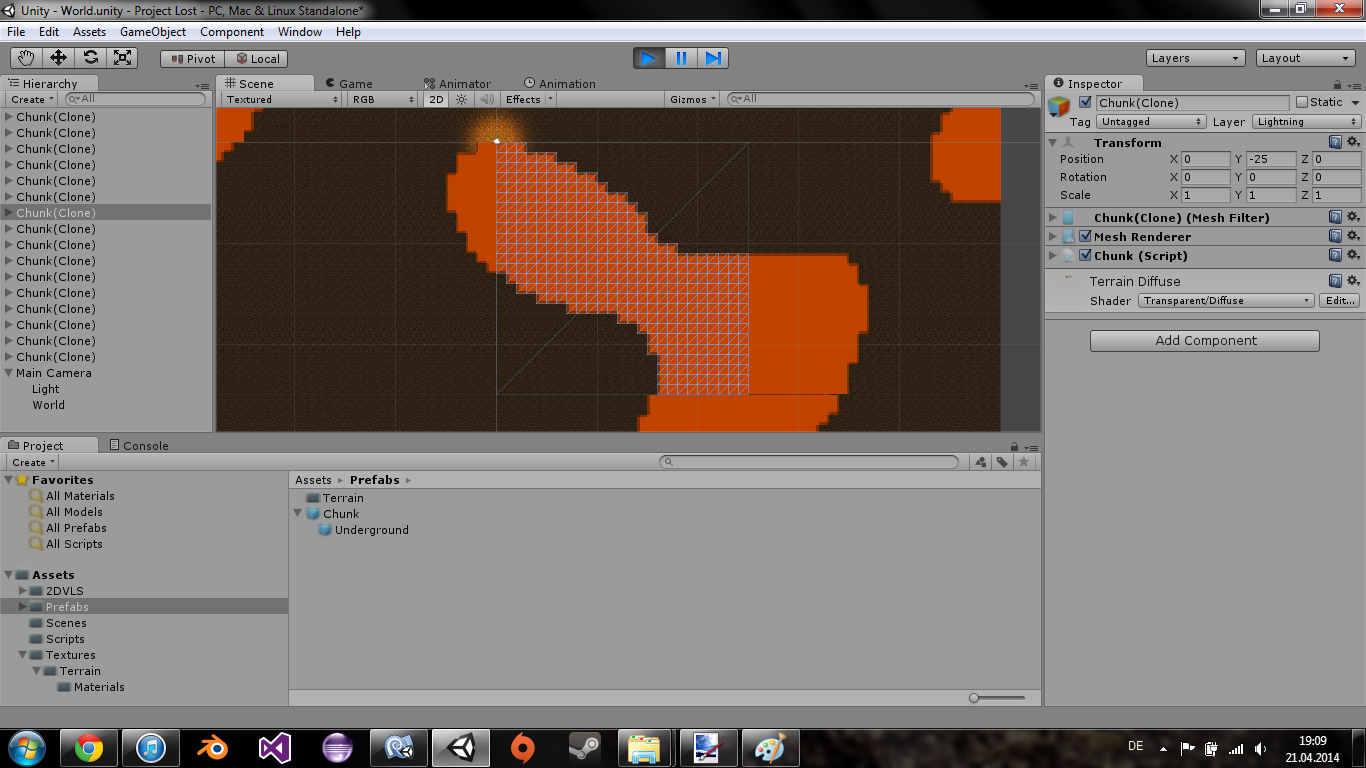Edit the object name field Chunk(Clone)
Viewport: 1366px width, 768px height.
pos(1192,103)
